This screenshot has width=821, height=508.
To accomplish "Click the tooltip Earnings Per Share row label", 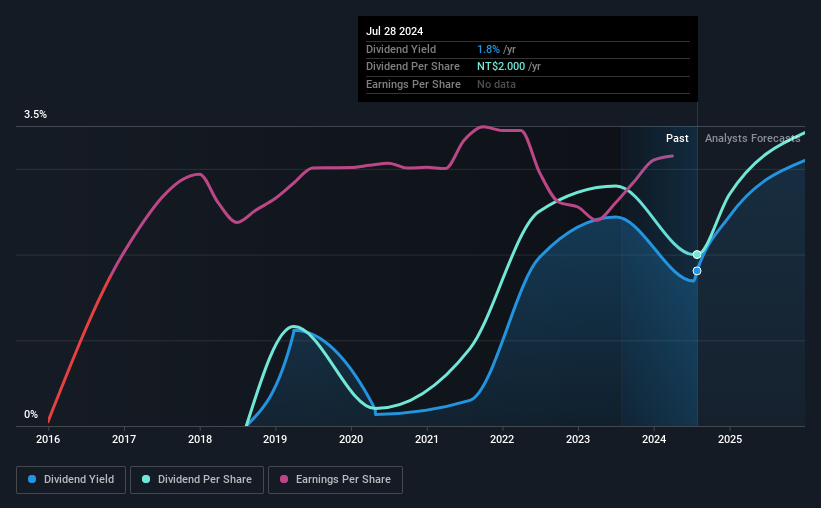I will coord(413,84).
